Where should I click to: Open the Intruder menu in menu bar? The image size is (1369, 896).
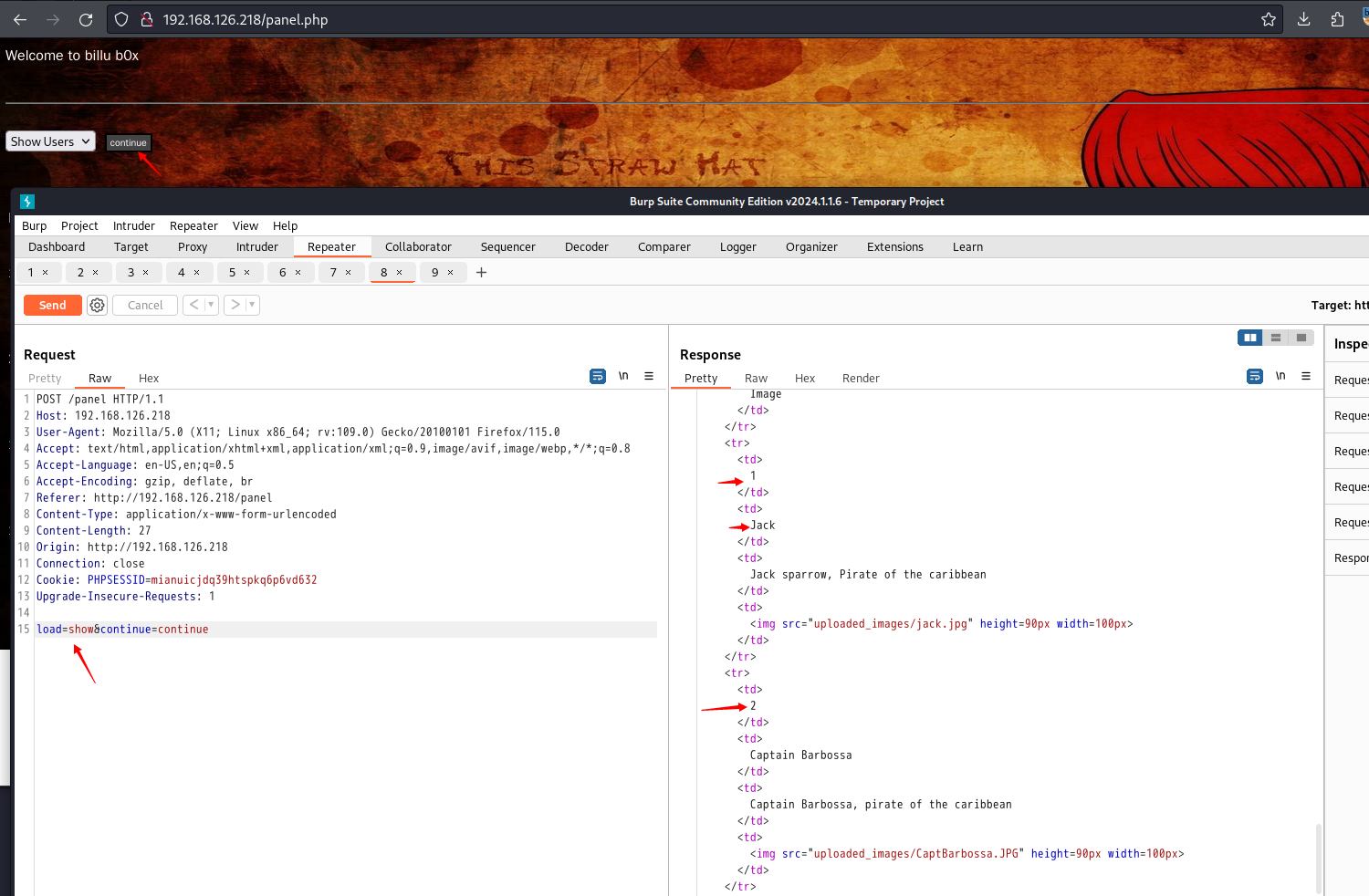(134, 226)
